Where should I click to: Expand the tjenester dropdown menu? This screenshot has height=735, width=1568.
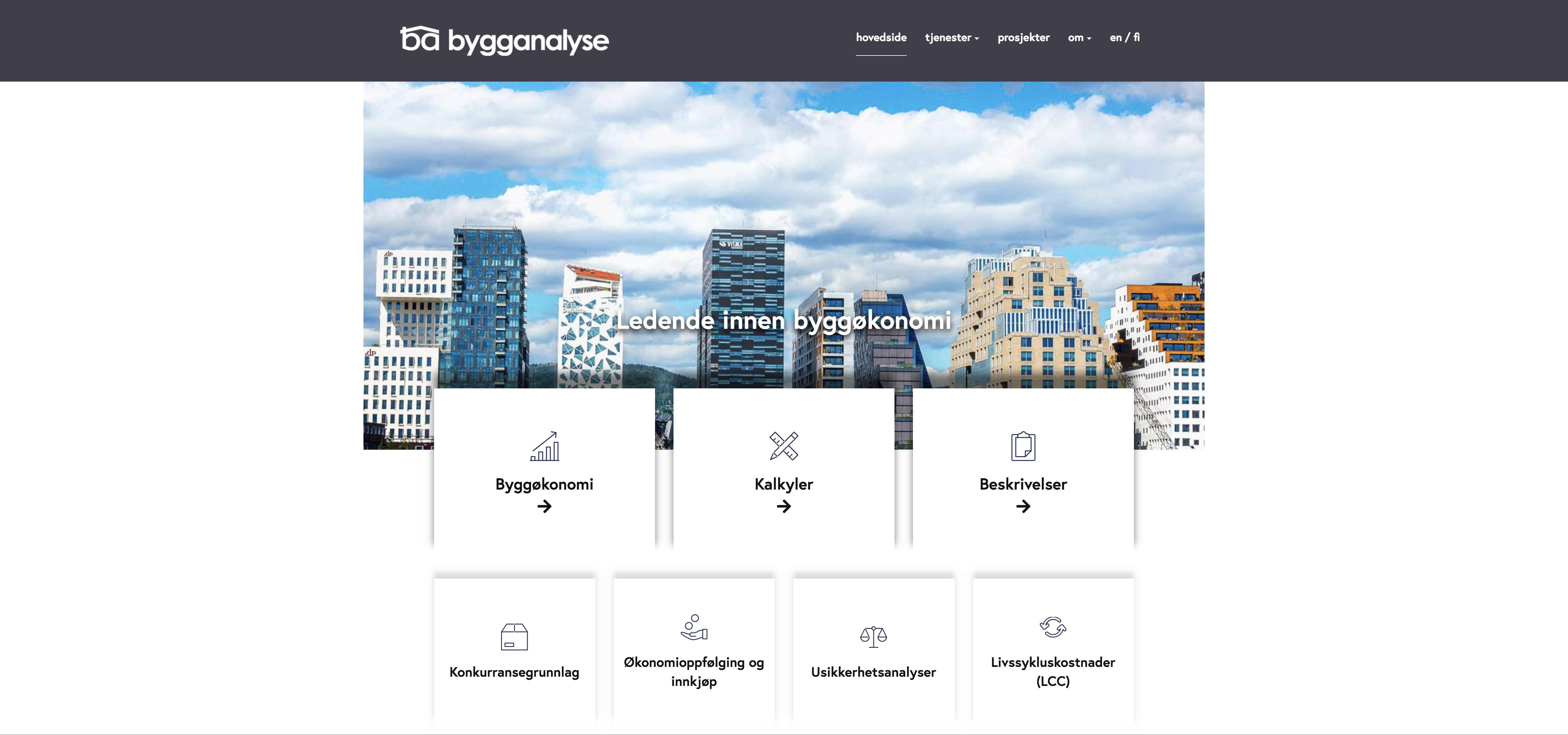[951, 38]
